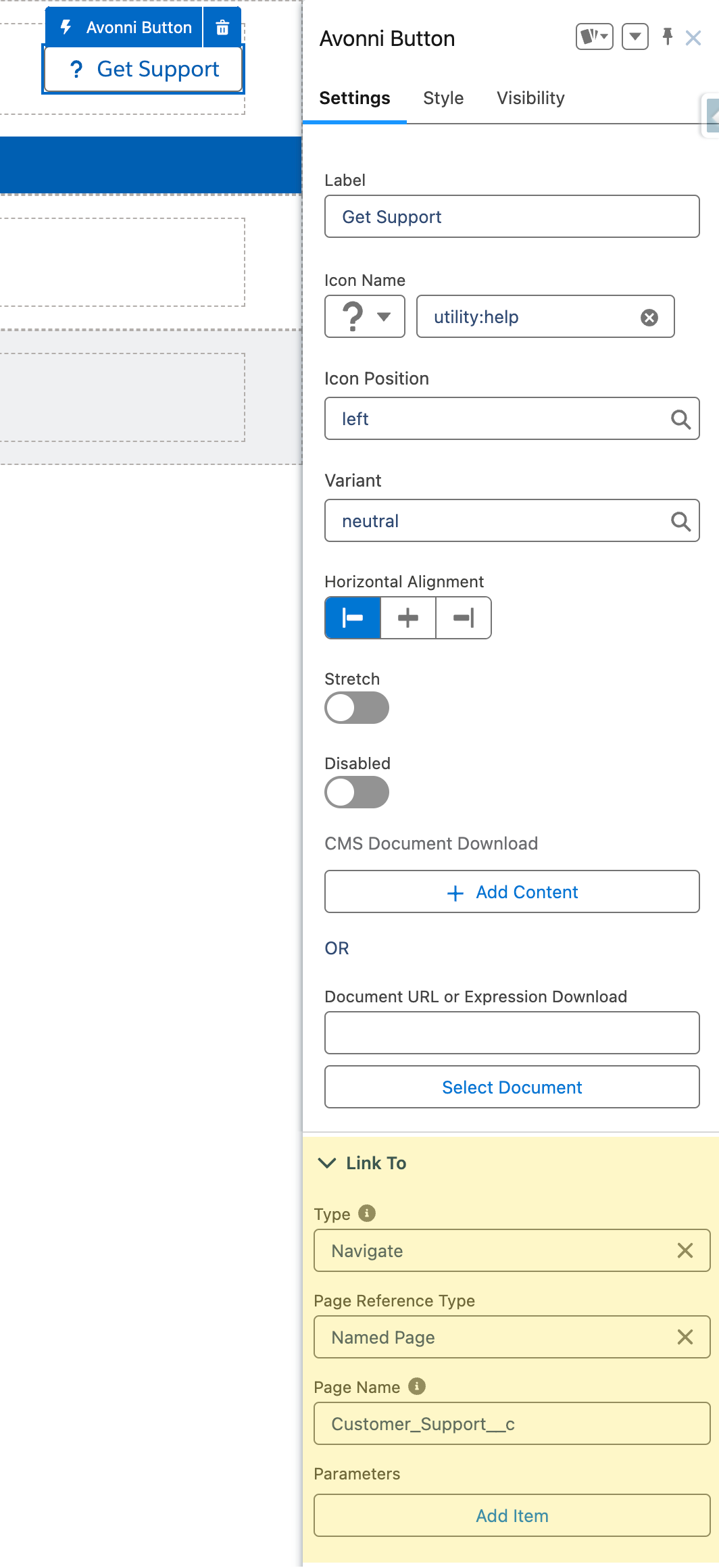The height and width of the screenshot is (1568, 719).
Task: Clear the utility:help icon name
Action: pyautogui.click(x=649, y=318)
